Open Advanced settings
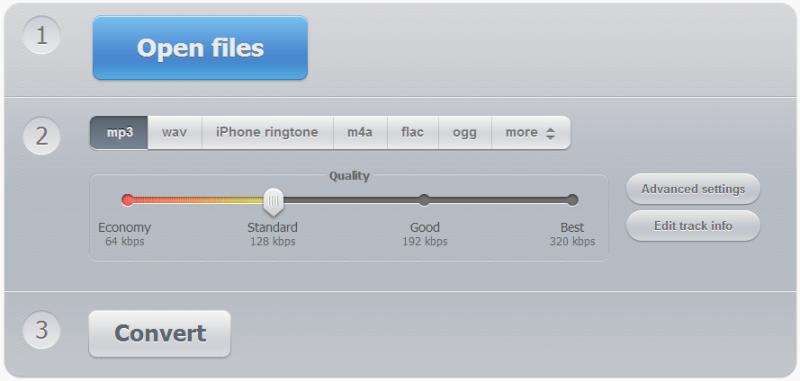800x381 pixels. (693, 189)
